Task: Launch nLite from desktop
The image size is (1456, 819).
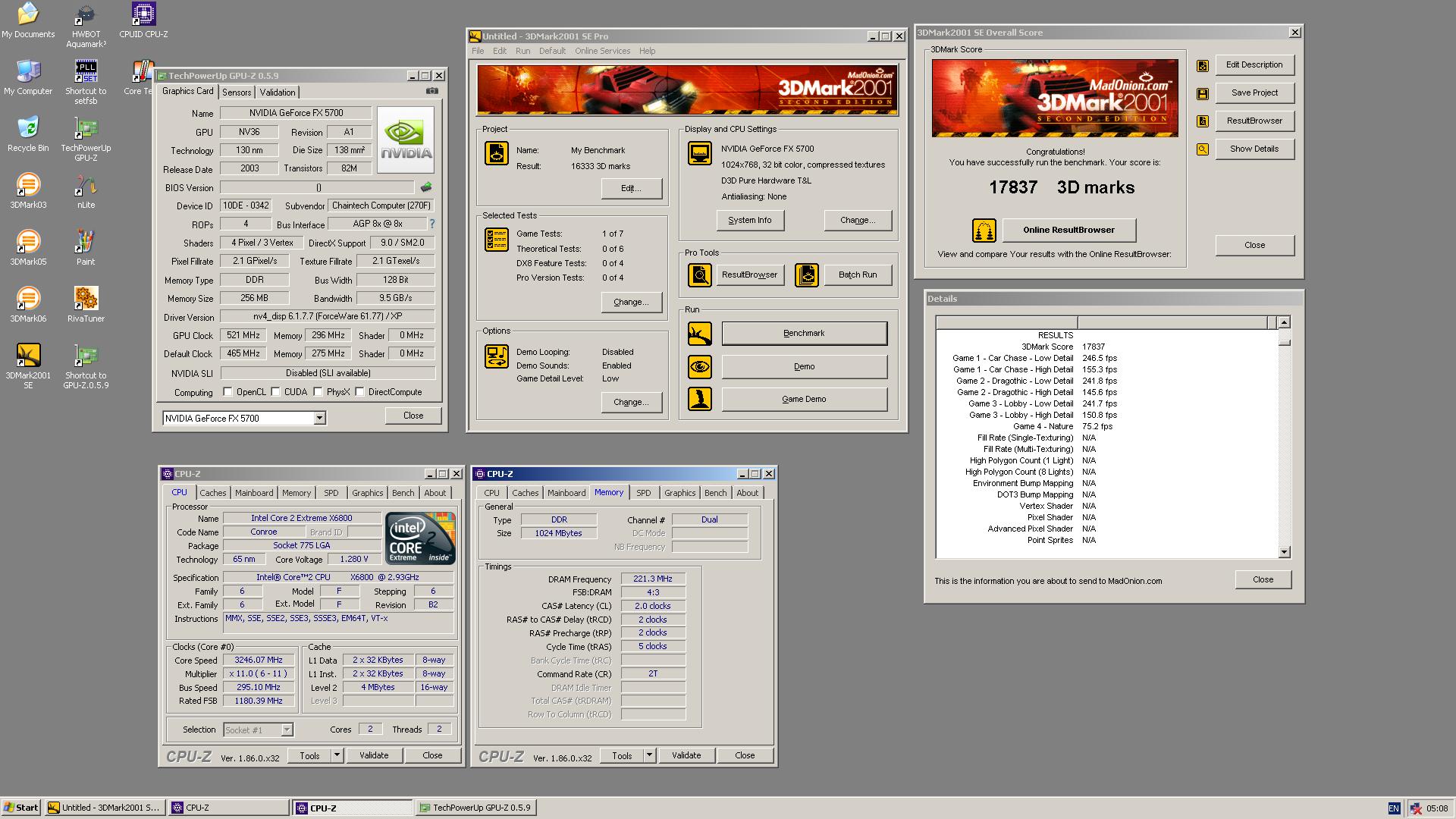Action: coord(86,191)
